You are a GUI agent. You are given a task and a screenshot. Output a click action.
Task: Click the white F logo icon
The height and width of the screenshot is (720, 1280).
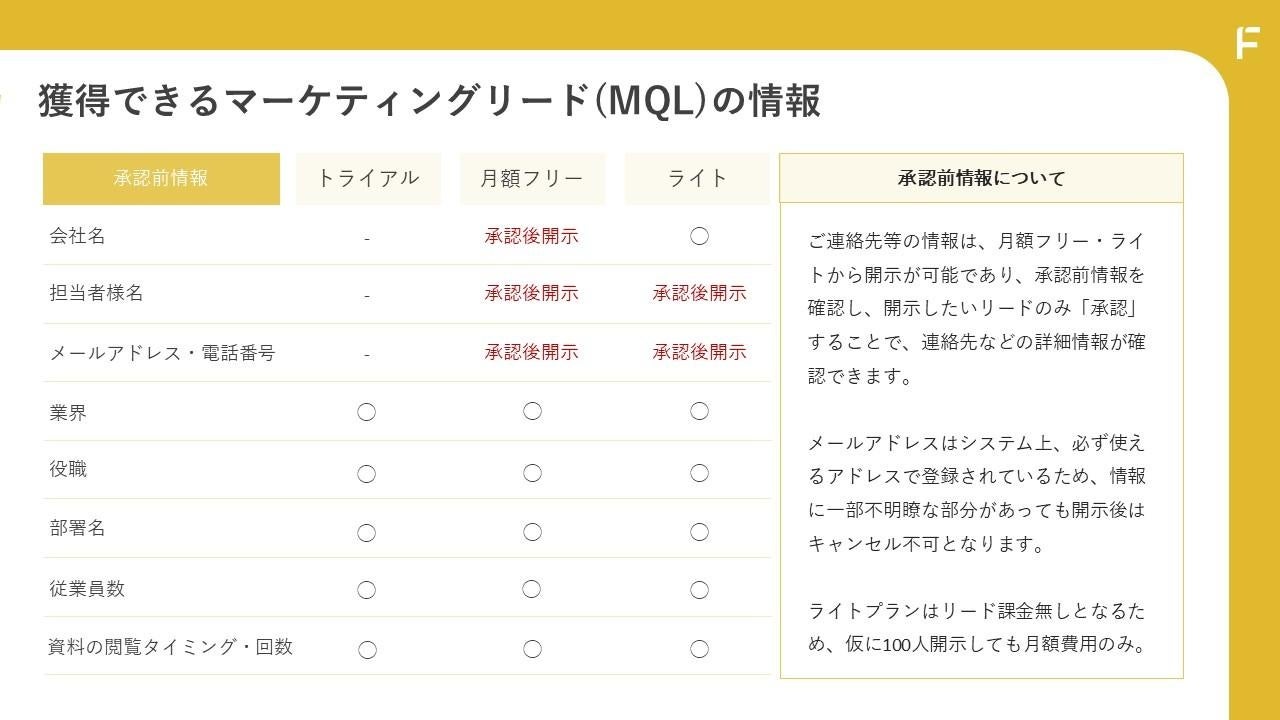coord(1247,43)
